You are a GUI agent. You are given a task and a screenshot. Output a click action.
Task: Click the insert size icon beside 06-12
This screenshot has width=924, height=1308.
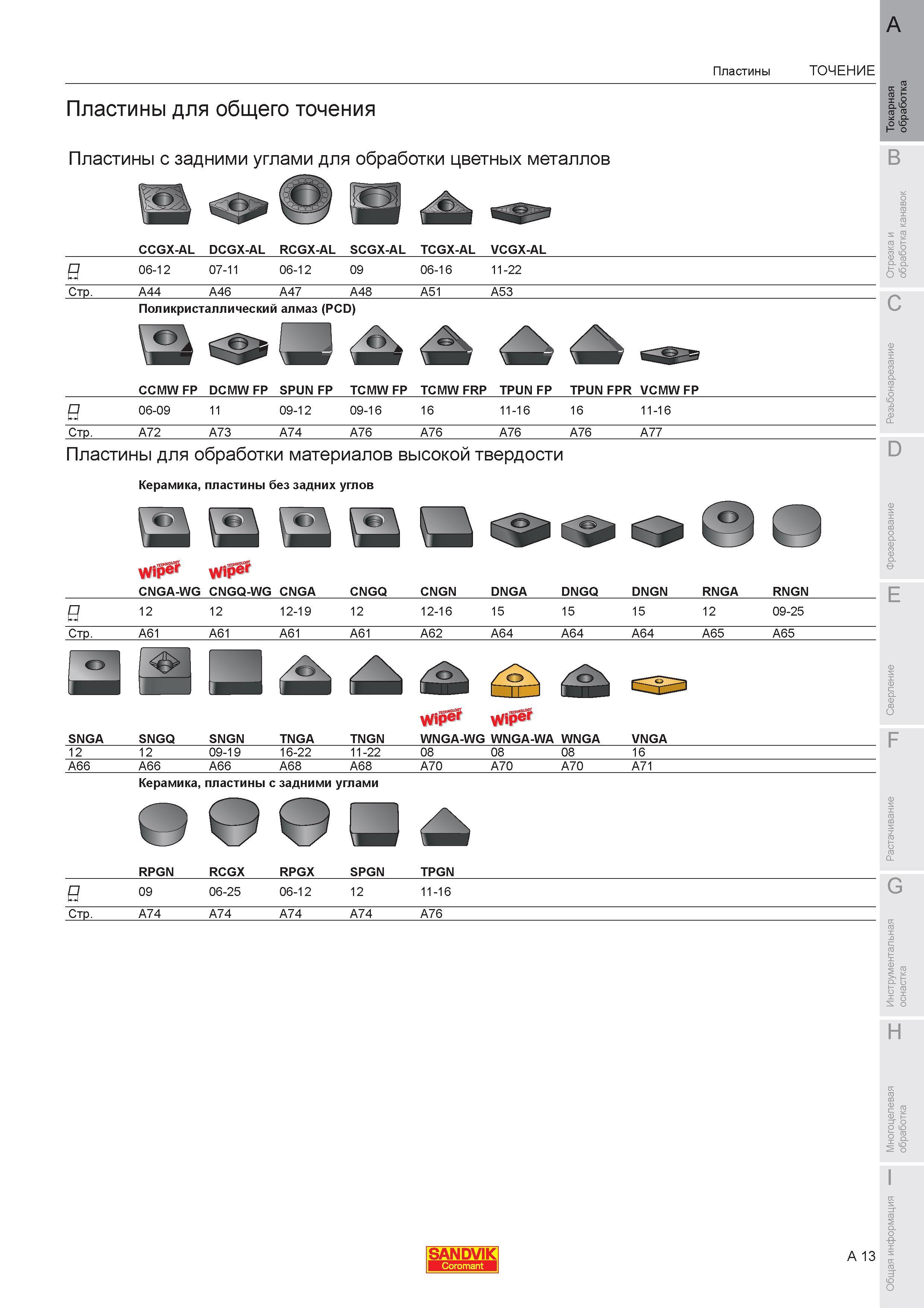coord(73,271)
